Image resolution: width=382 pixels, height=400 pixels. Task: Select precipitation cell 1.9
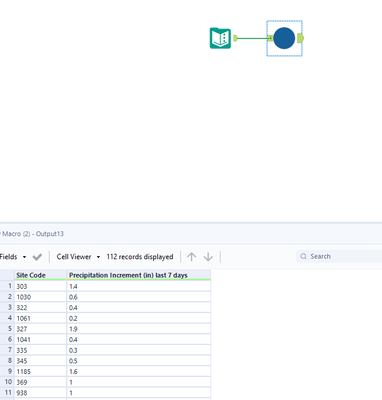pos(139,329)
